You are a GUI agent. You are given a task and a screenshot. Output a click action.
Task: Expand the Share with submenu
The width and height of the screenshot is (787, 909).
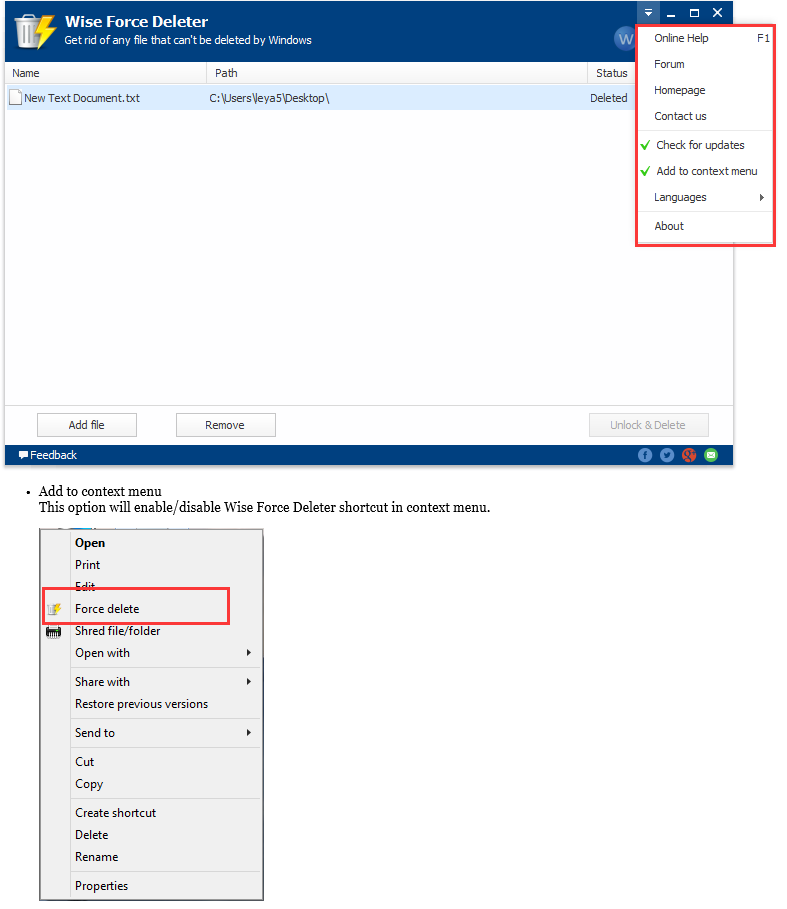click(165, 682)
